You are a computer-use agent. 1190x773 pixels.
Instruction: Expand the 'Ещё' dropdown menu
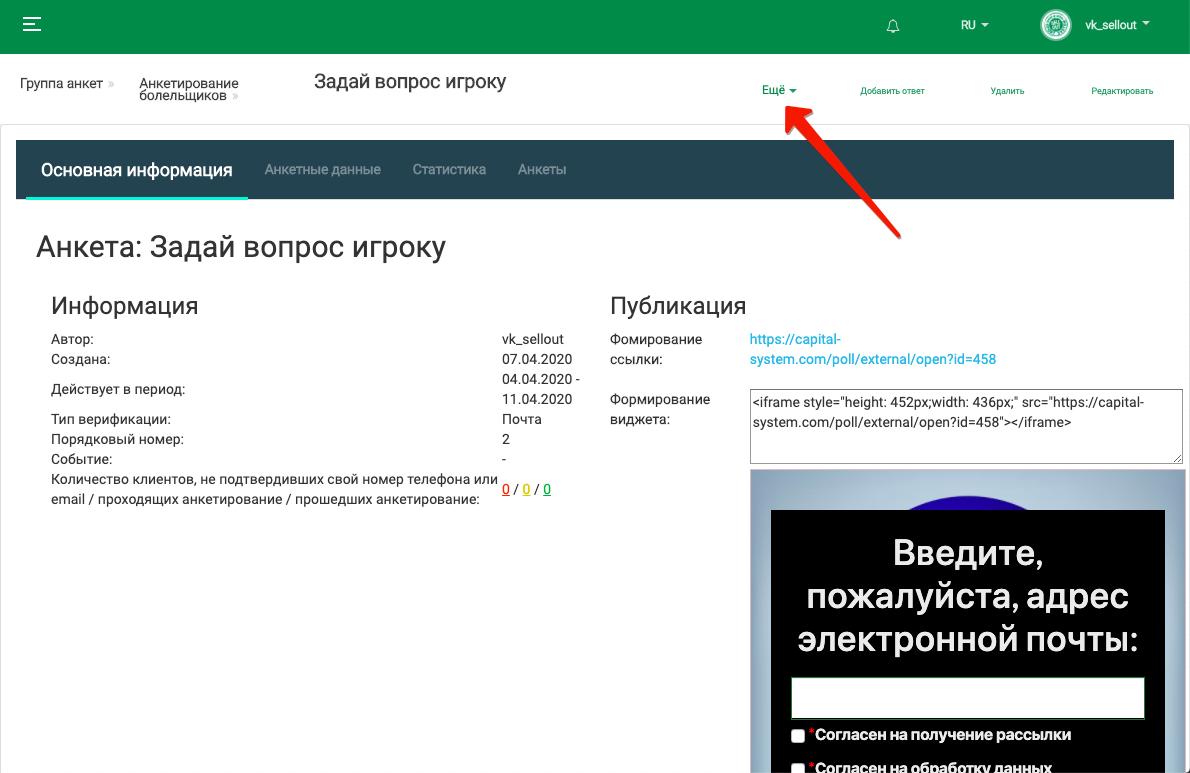(779, 90)
